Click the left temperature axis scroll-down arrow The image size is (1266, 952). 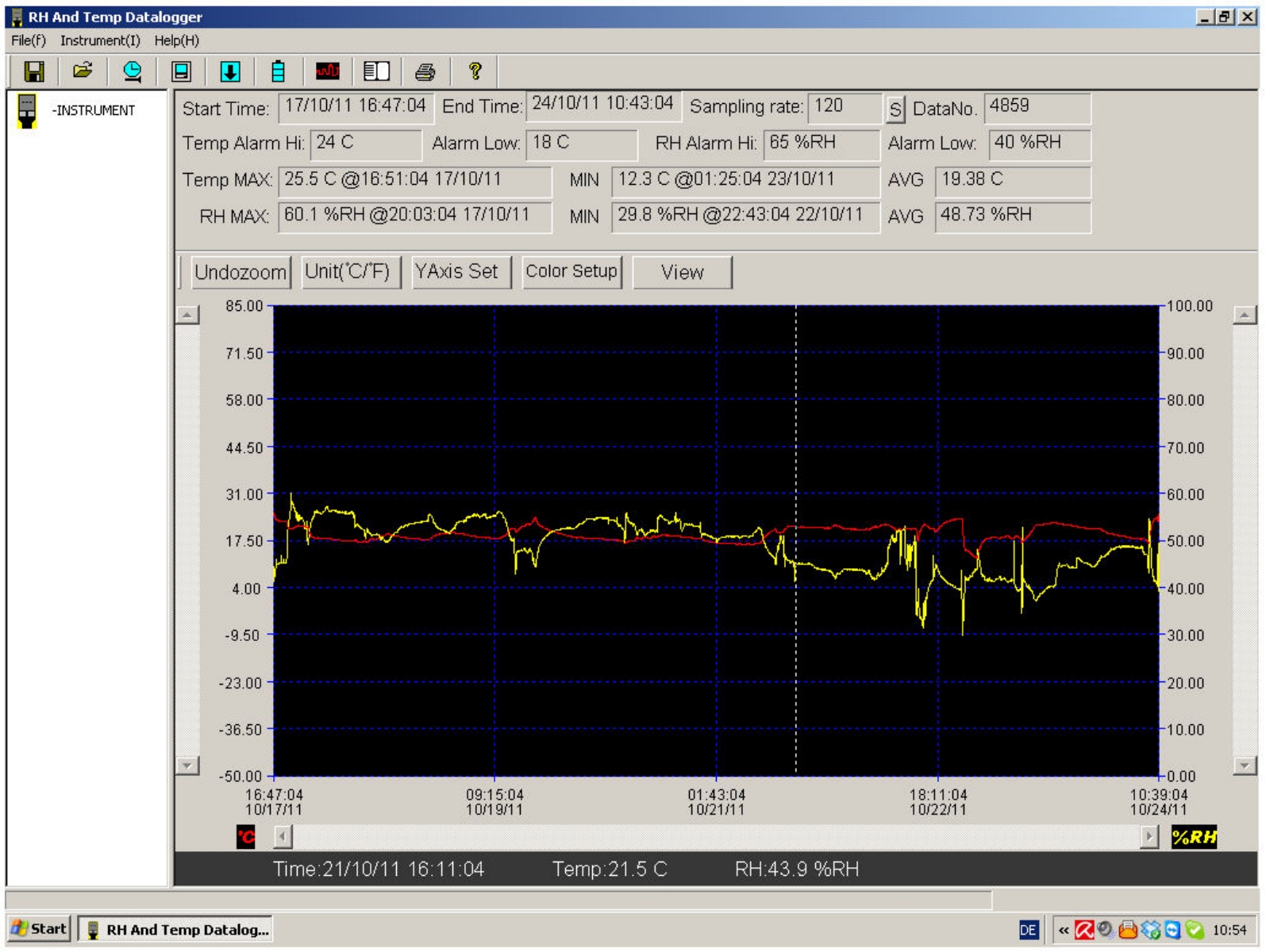click(187, 766)
